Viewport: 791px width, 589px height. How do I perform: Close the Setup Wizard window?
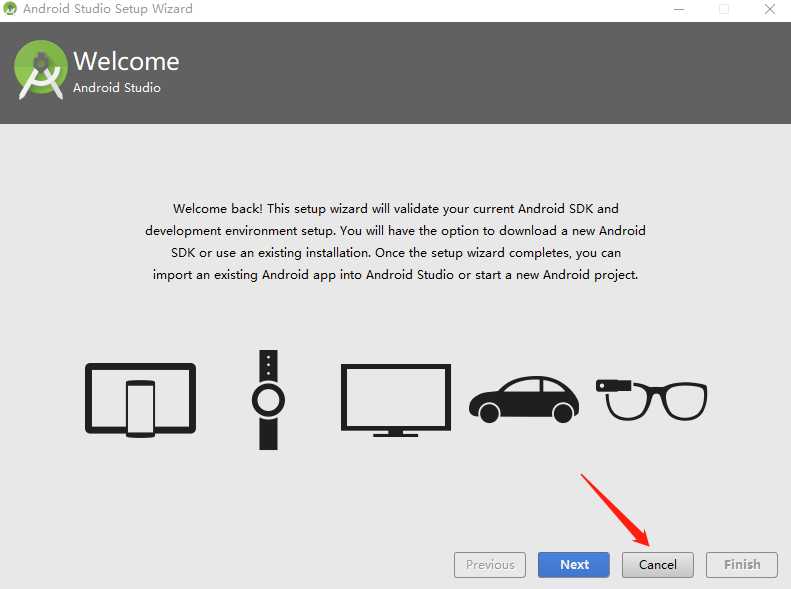point(770,9)
